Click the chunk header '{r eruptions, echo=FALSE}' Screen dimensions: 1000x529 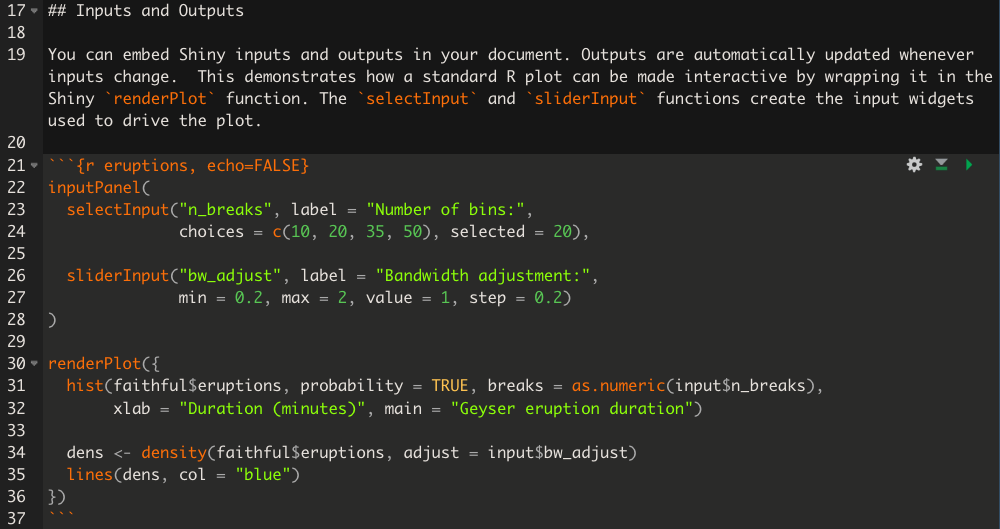pos(192,165)
